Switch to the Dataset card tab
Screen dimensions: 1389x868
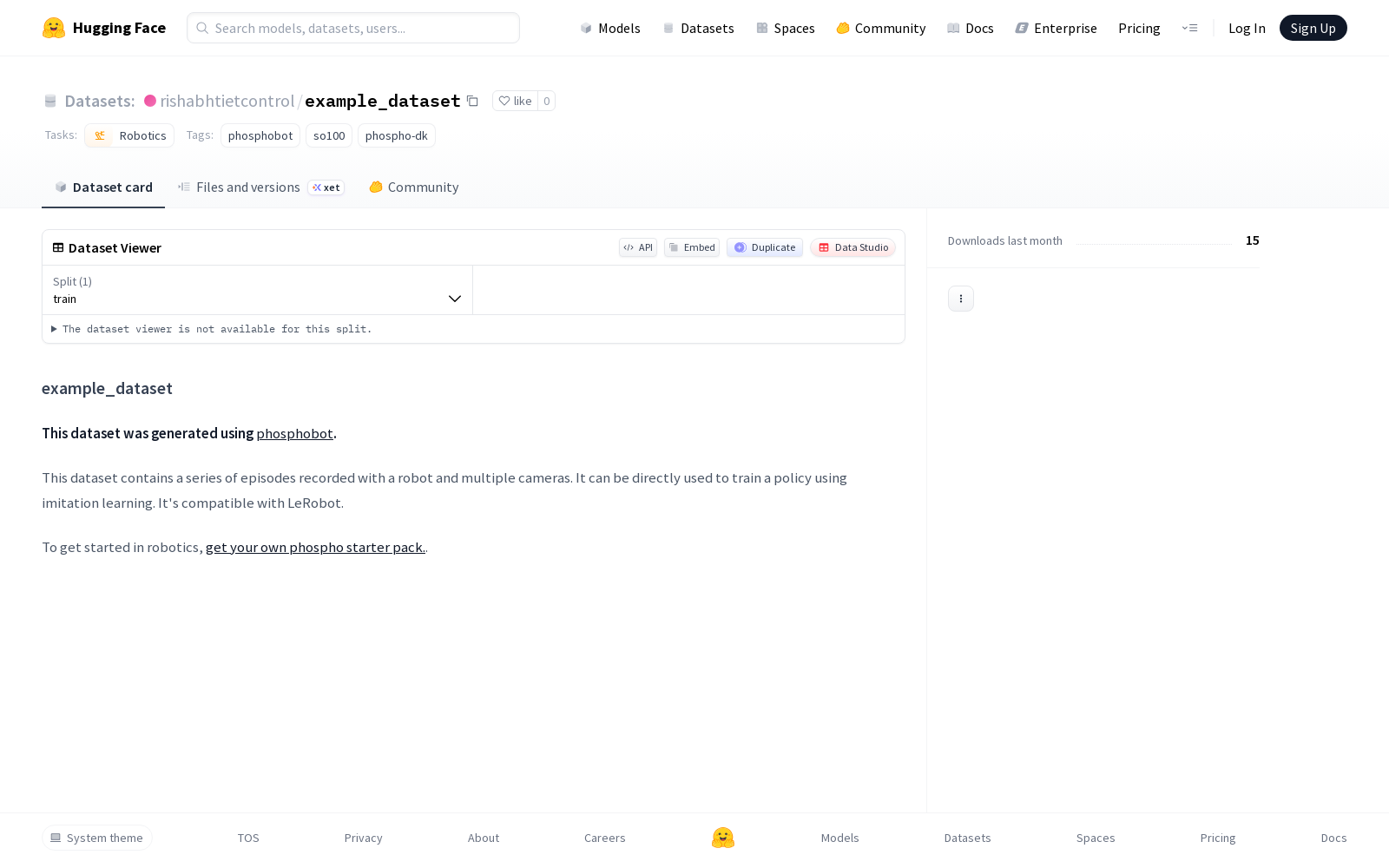[x=103, y=187]
